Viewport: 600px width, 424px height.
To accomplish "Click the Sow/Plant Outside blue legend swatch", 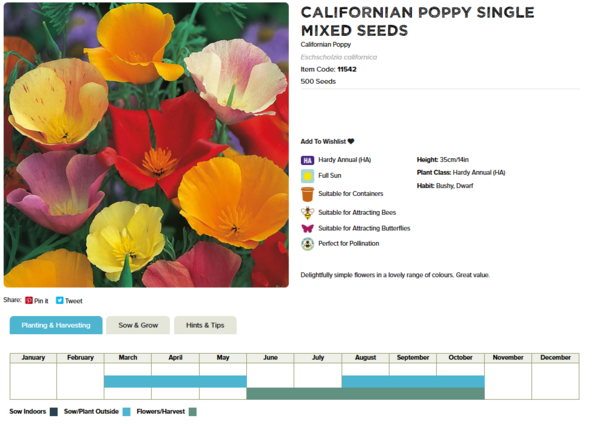I will click(126, 411).
